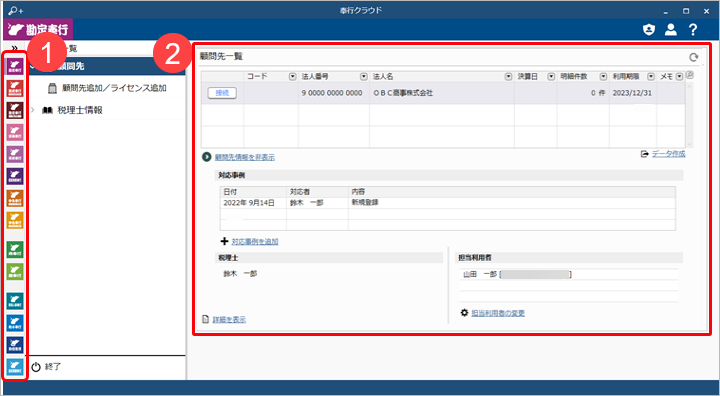Click the 対応事例を追加 link
This screenshot has width=720, height=396.
(255, 241)
